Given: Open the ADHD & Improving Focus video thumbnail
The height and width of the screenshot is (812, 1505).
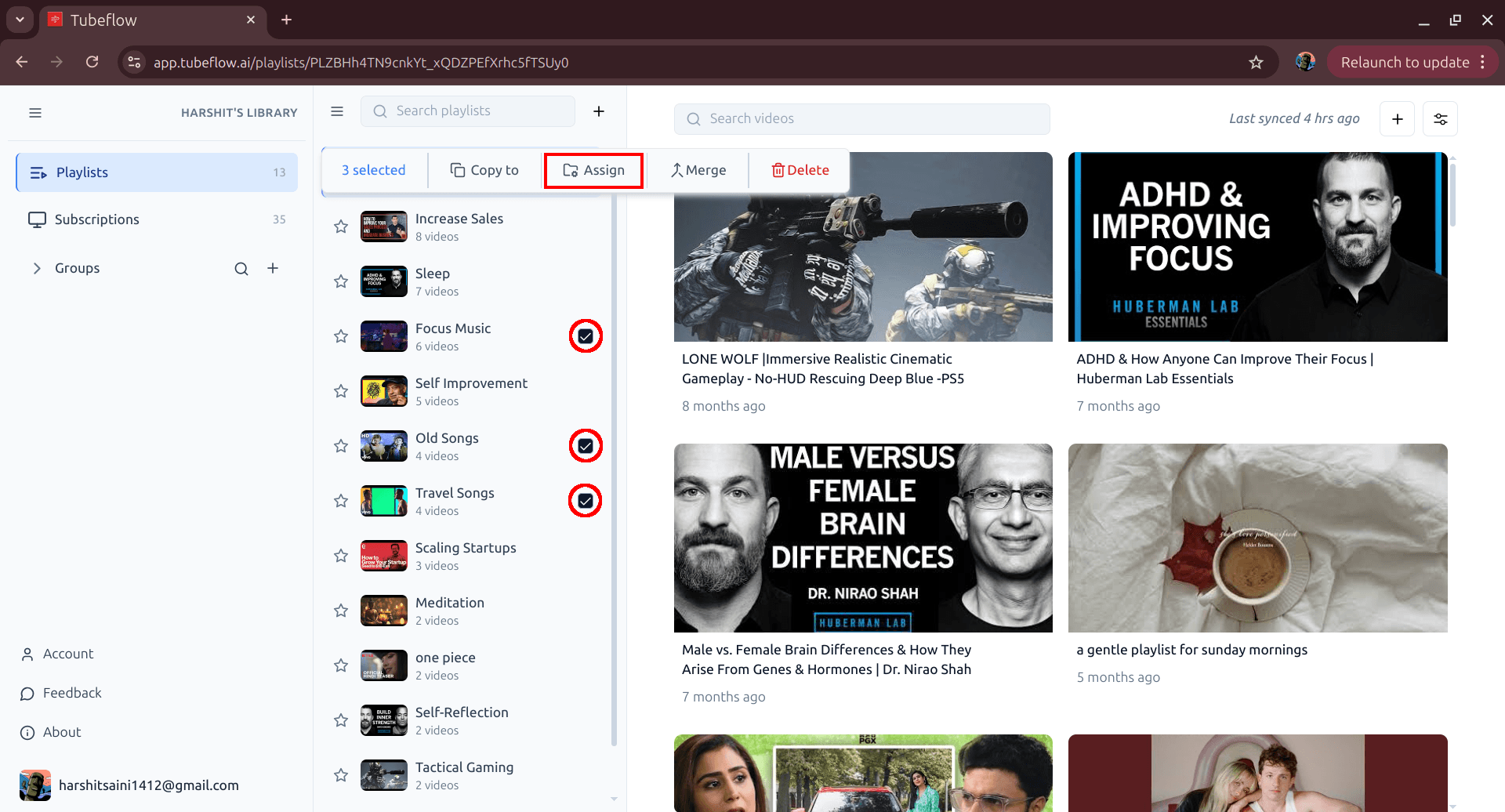Looking at the screenshot, I should coord(1257,246).
